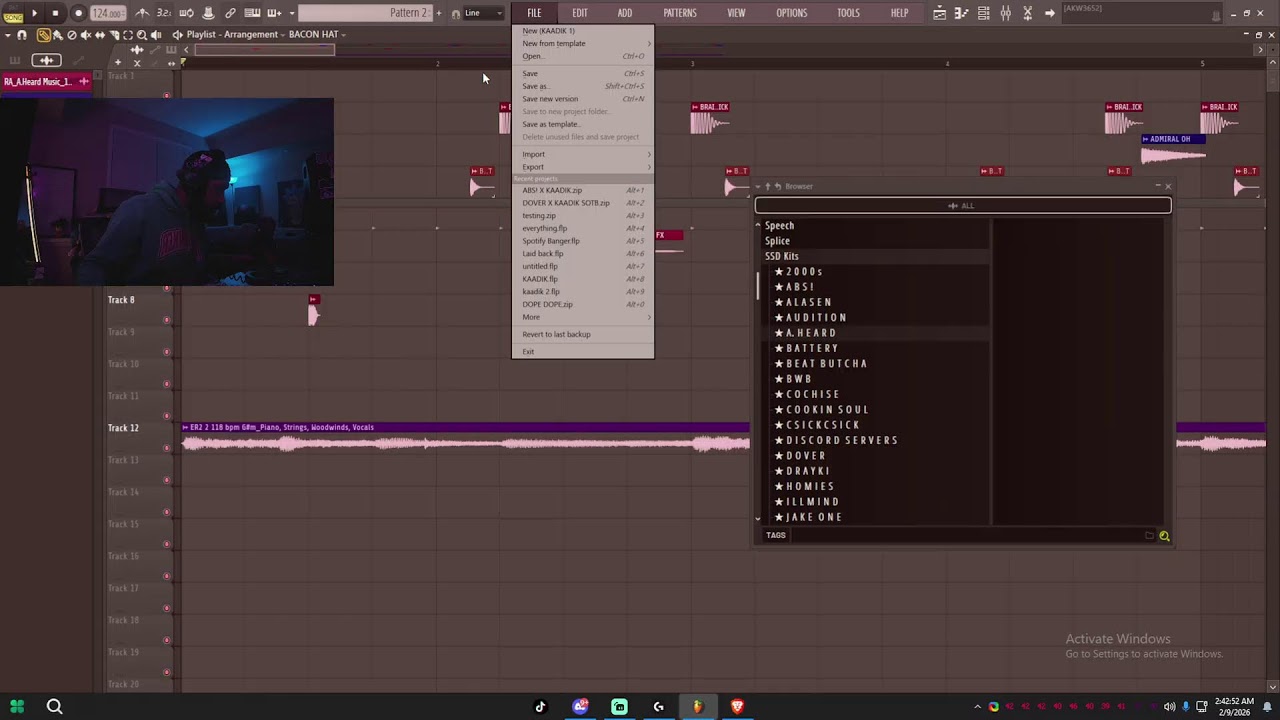The height and width of the screenshot is (720, 1280).
Task: Open the Playlist view icon
Action: click(940, 13)
